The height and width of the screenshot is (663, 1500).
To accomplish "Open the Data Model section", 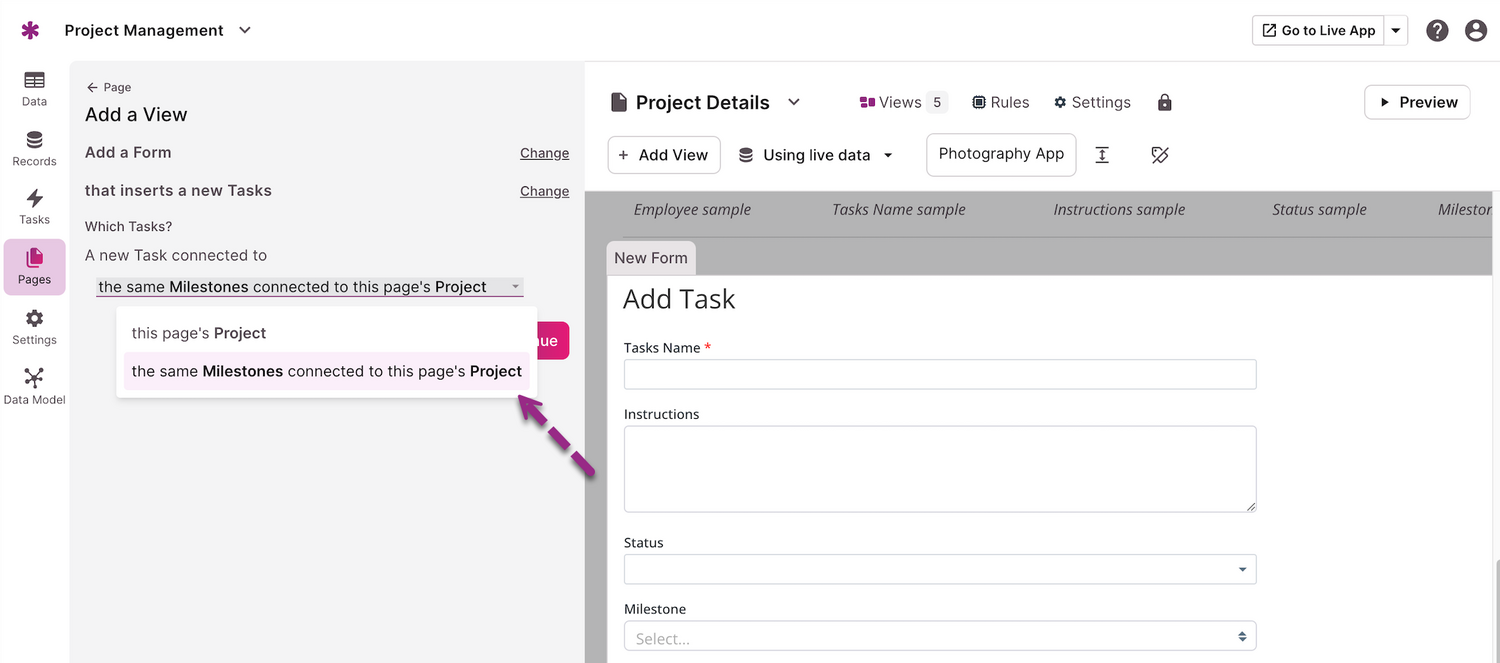I will coord(34,386).
